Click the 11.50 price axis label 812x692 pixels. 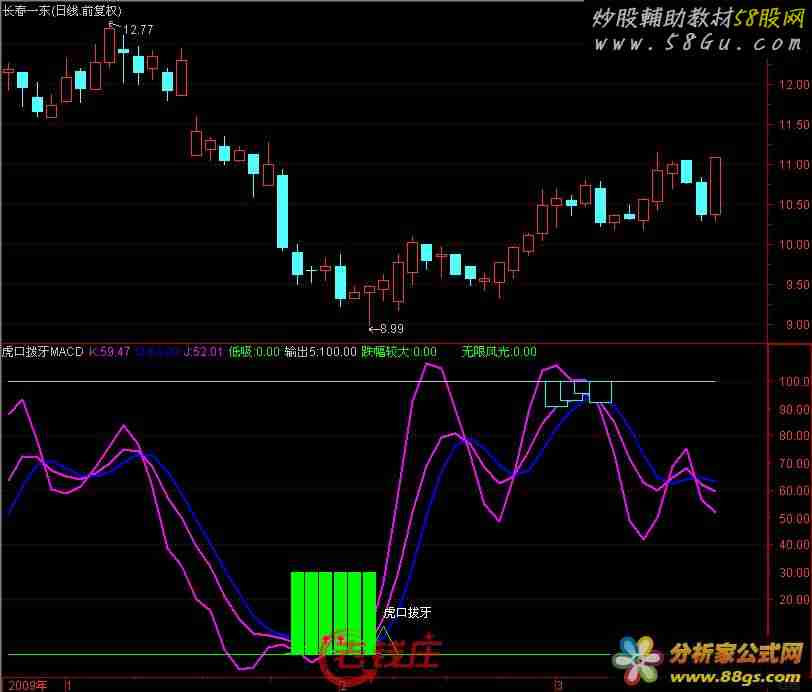pyautogui.click(x=794, y=124)
